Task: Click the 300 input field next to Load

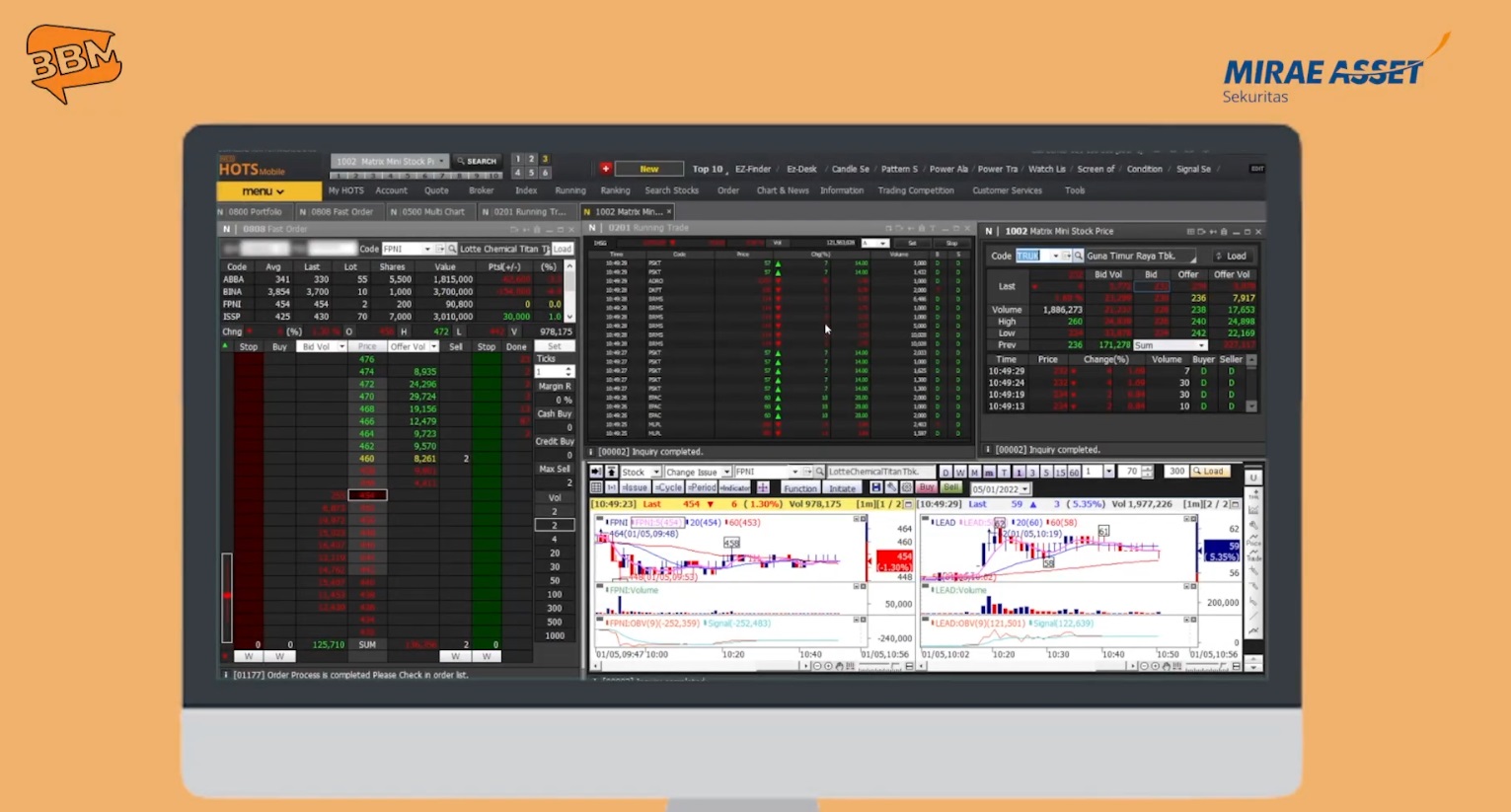Action: pyautogui.click(x=1175, y=472)
